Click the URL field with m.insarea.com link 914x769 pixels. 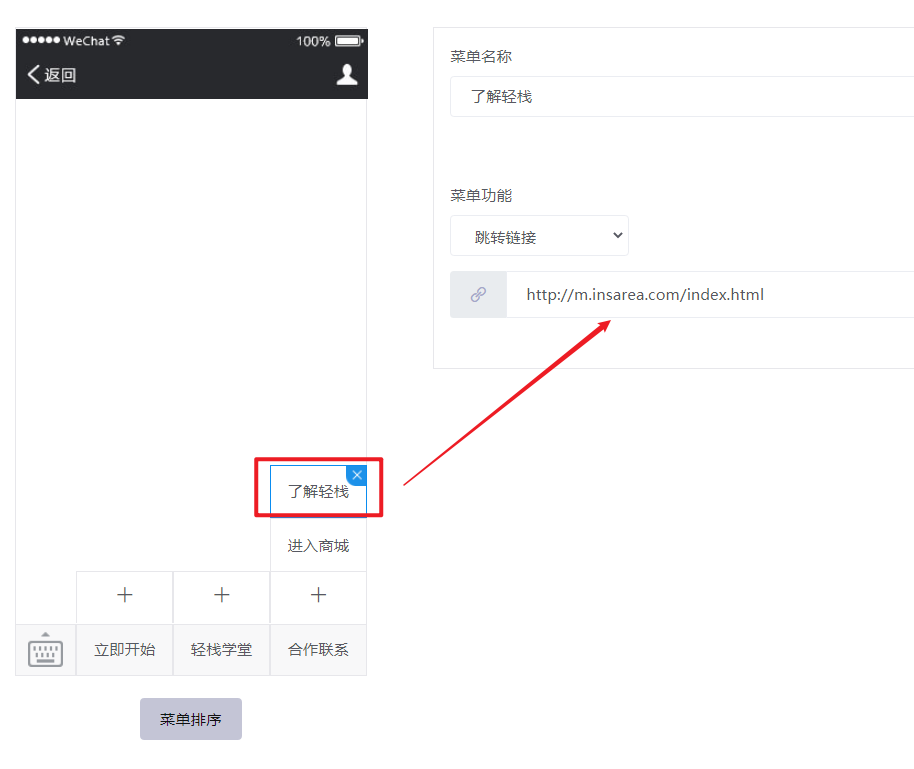pyautogui.click(x=711, y=294)
